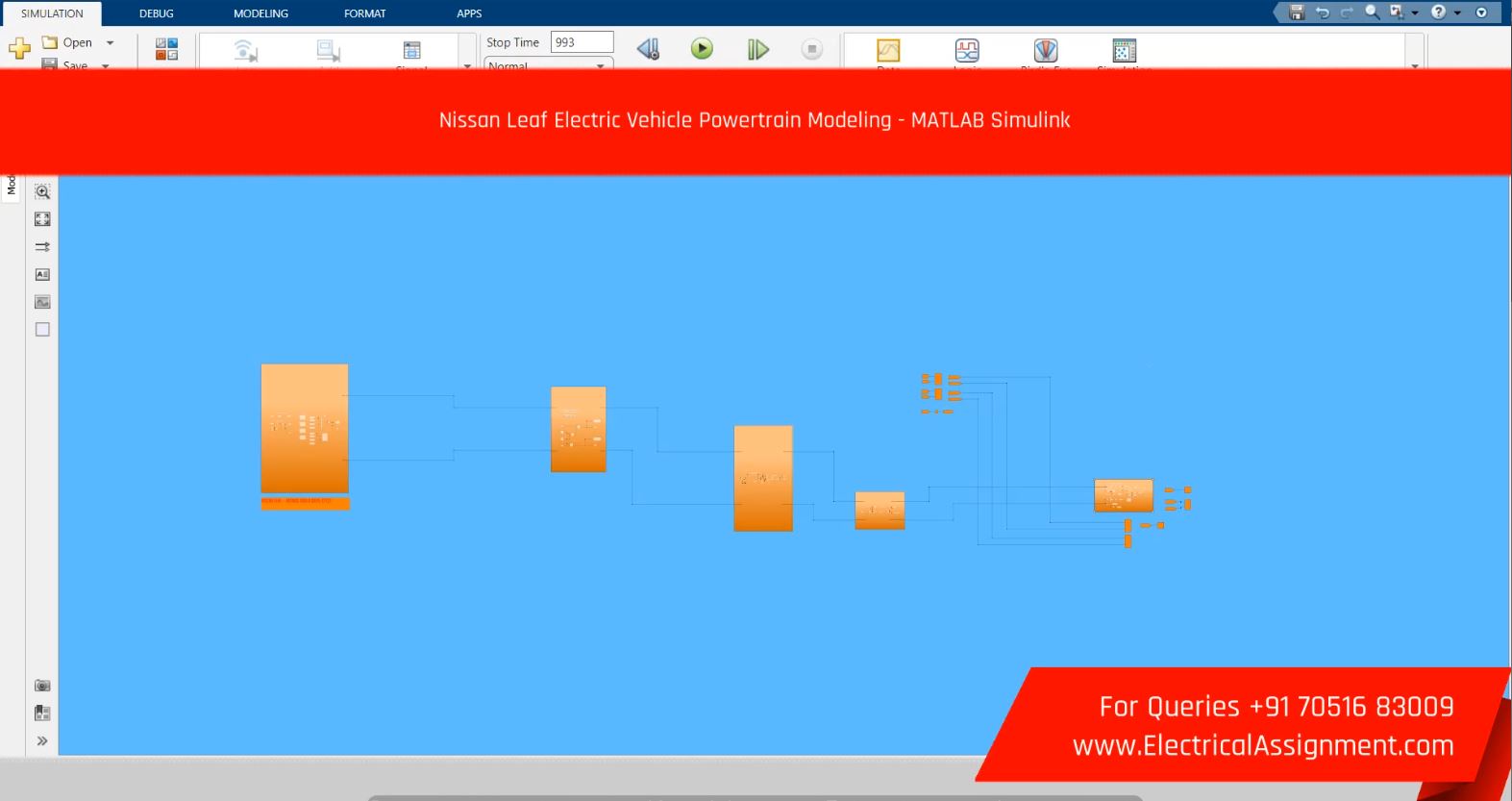Click the orange label under the leftmost block

click(305, 503)
